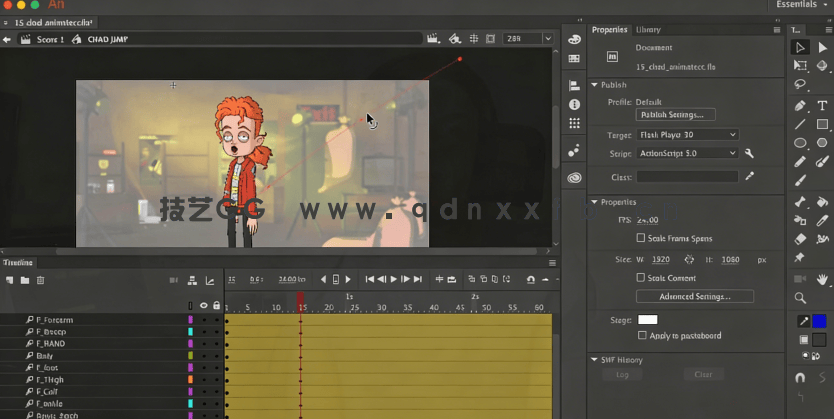The image size is (834, 419).
Task: Select the Eraser tool
Action: coord(800,239)
